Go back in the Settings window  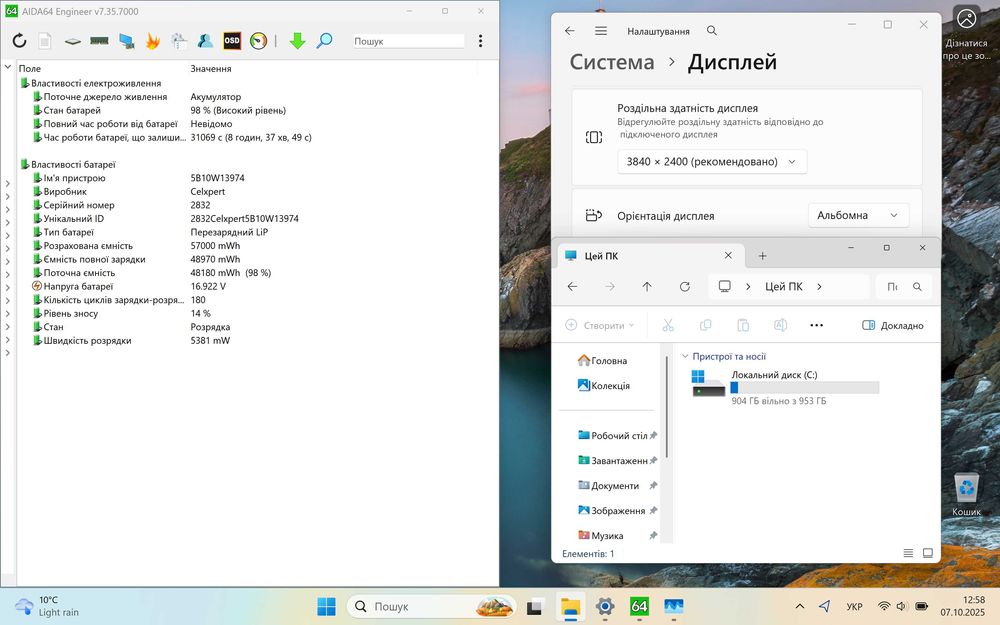570,31
